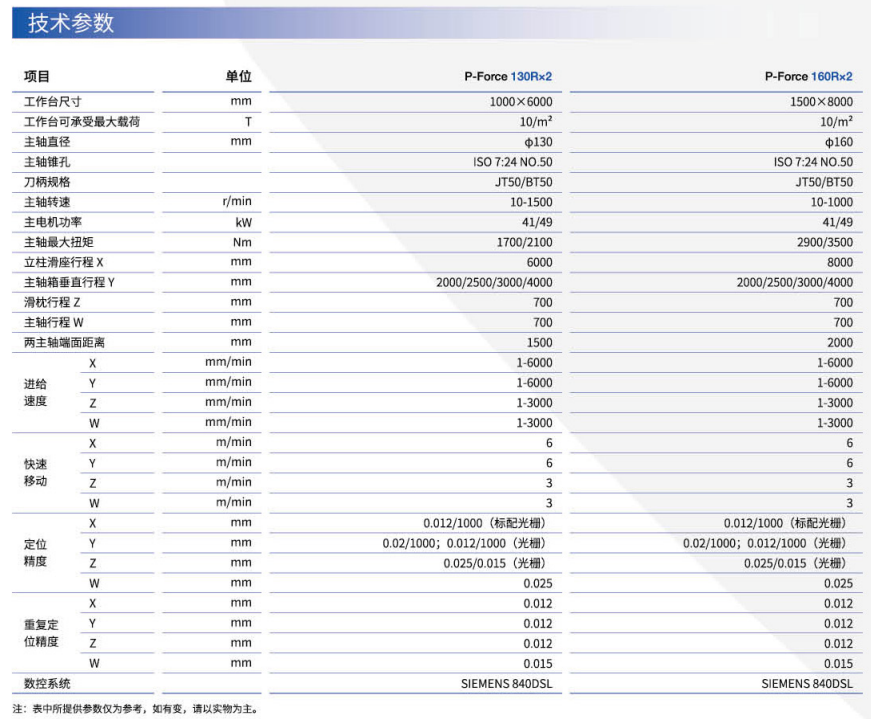
Task: Click SIEMENS 840DSL under P-Force 130R×2
Action: coord(507,683)
